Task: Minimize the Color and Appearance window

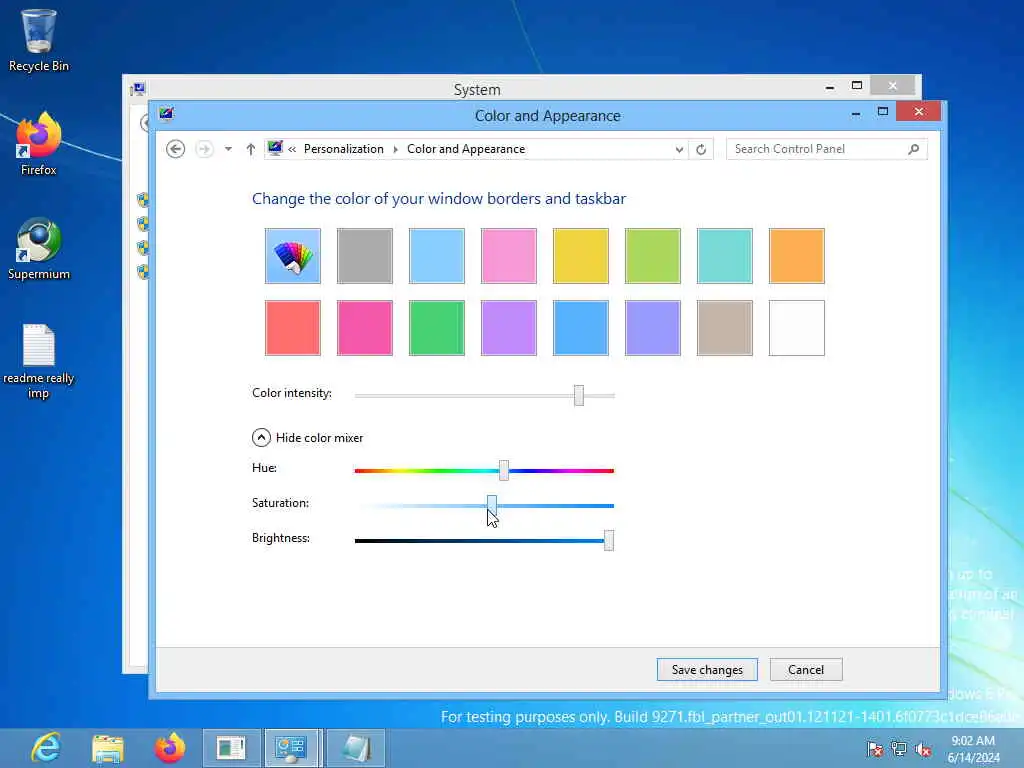Action: point(856,114)
